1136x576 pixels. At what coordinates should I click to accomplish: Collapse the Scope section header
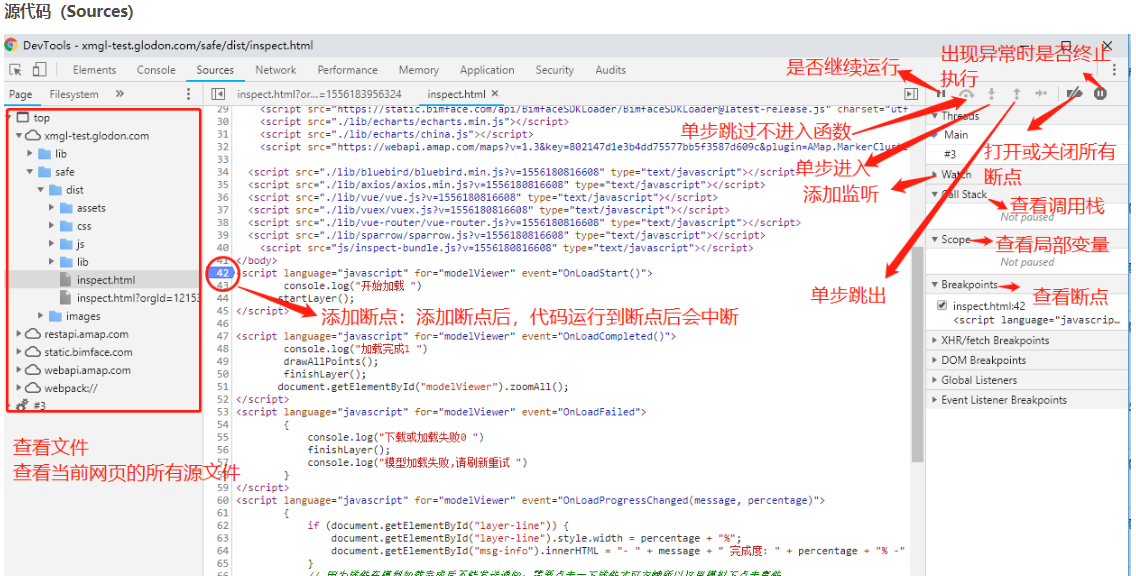(1027, 240)
